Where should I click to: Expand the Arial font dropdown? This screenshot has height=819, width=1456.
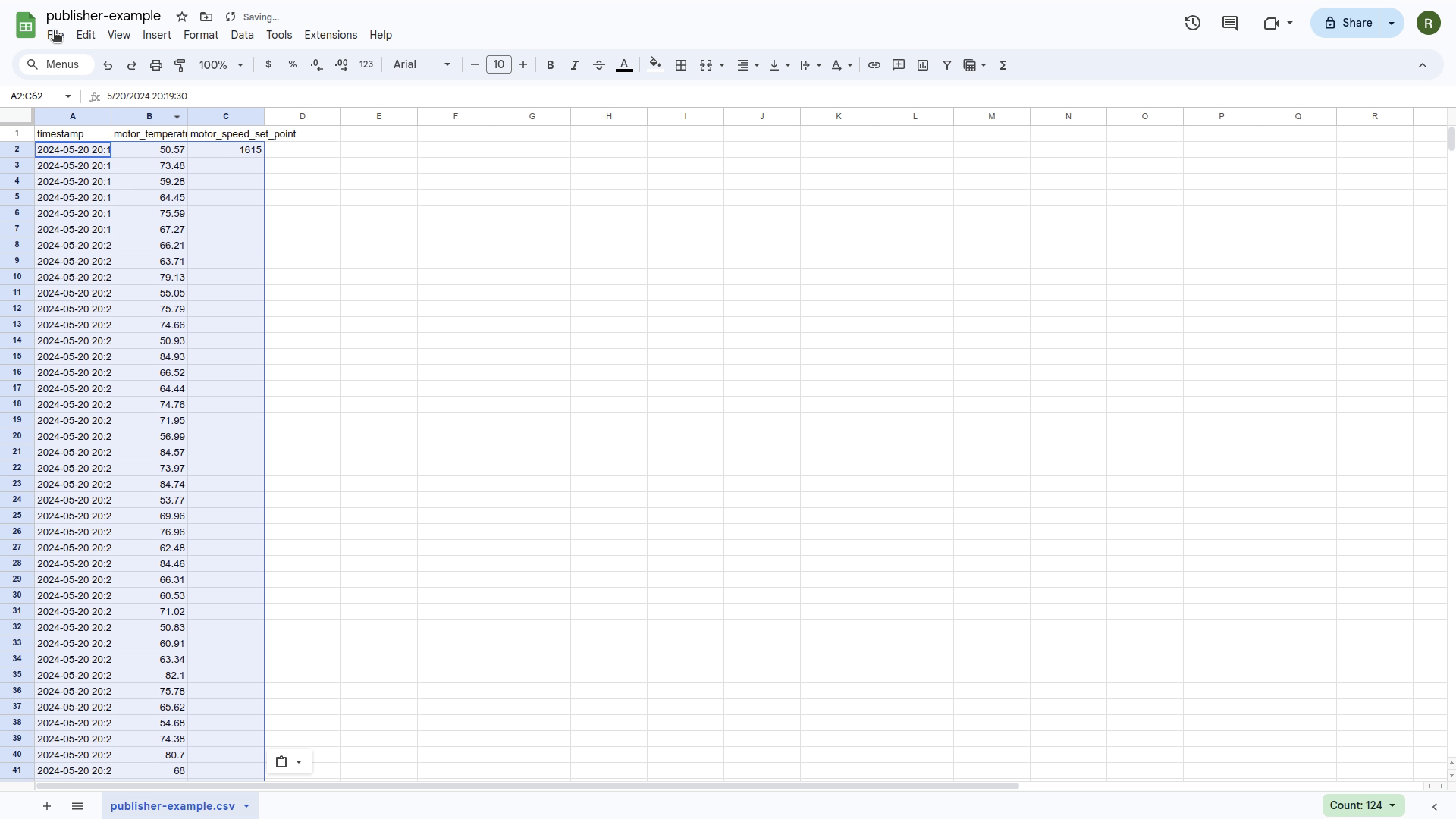[x=422, y=65]
